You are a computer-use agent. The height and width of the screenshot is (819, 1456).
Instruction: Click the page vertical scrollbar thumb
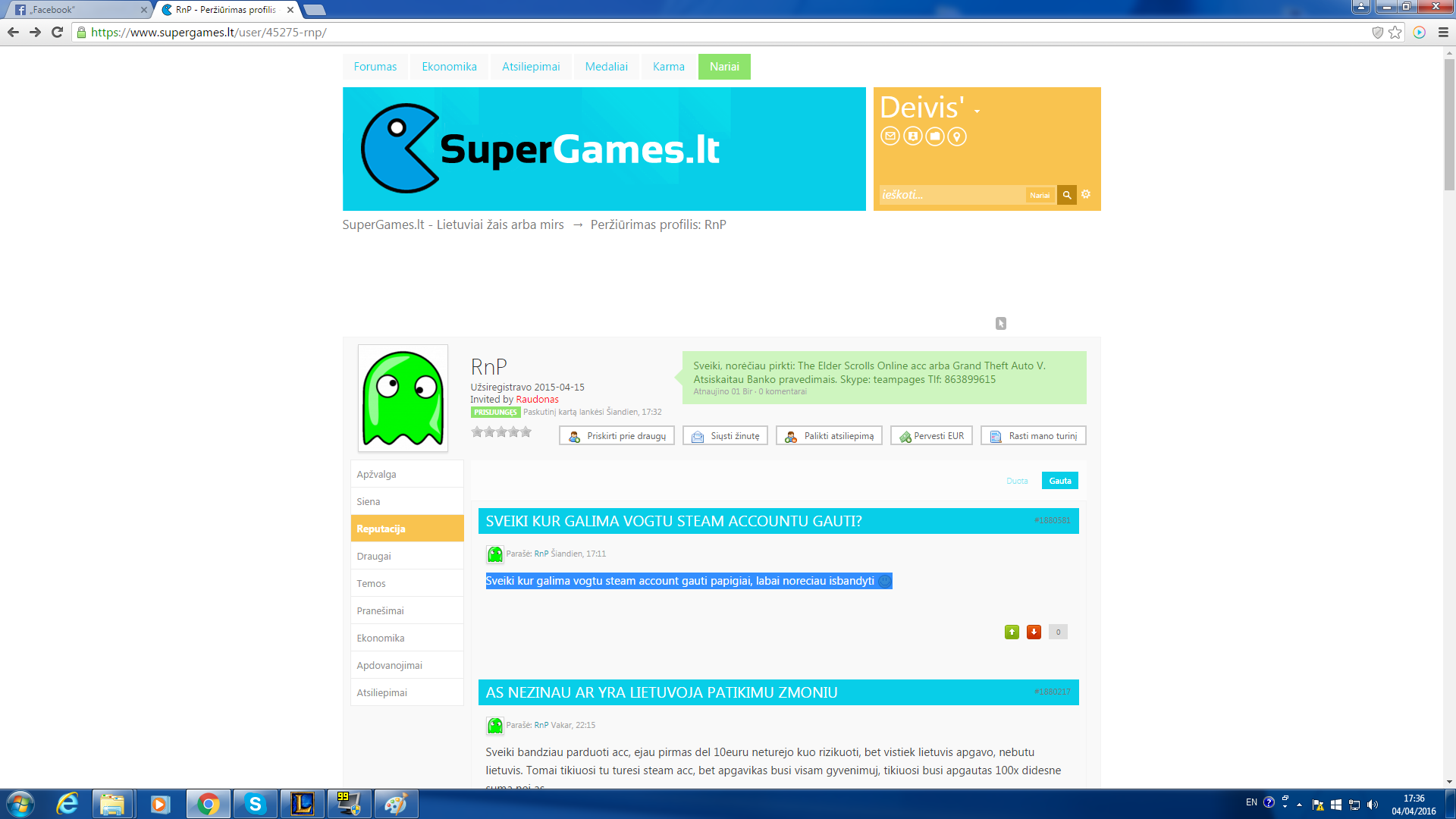coord(1449,125)
